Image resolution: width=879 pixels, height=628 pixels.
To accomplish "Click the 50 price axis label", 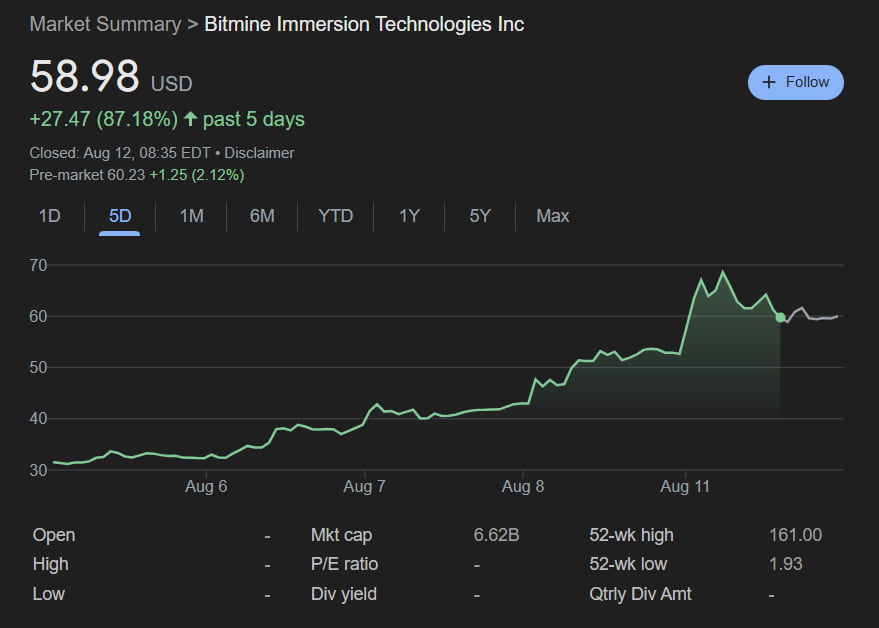I will [x=38, y=367].
